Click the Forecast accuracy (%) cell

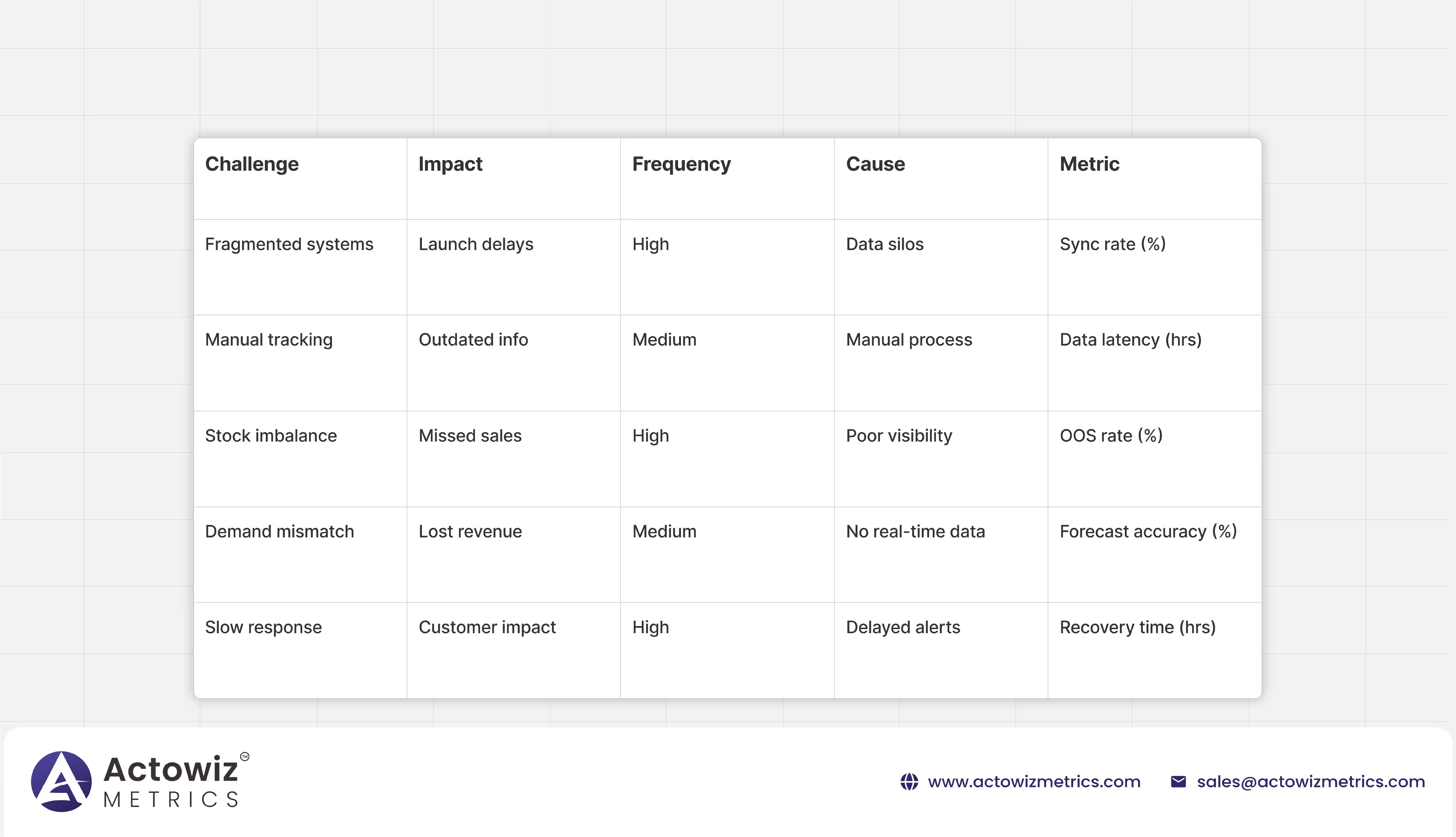[1148, 532]
